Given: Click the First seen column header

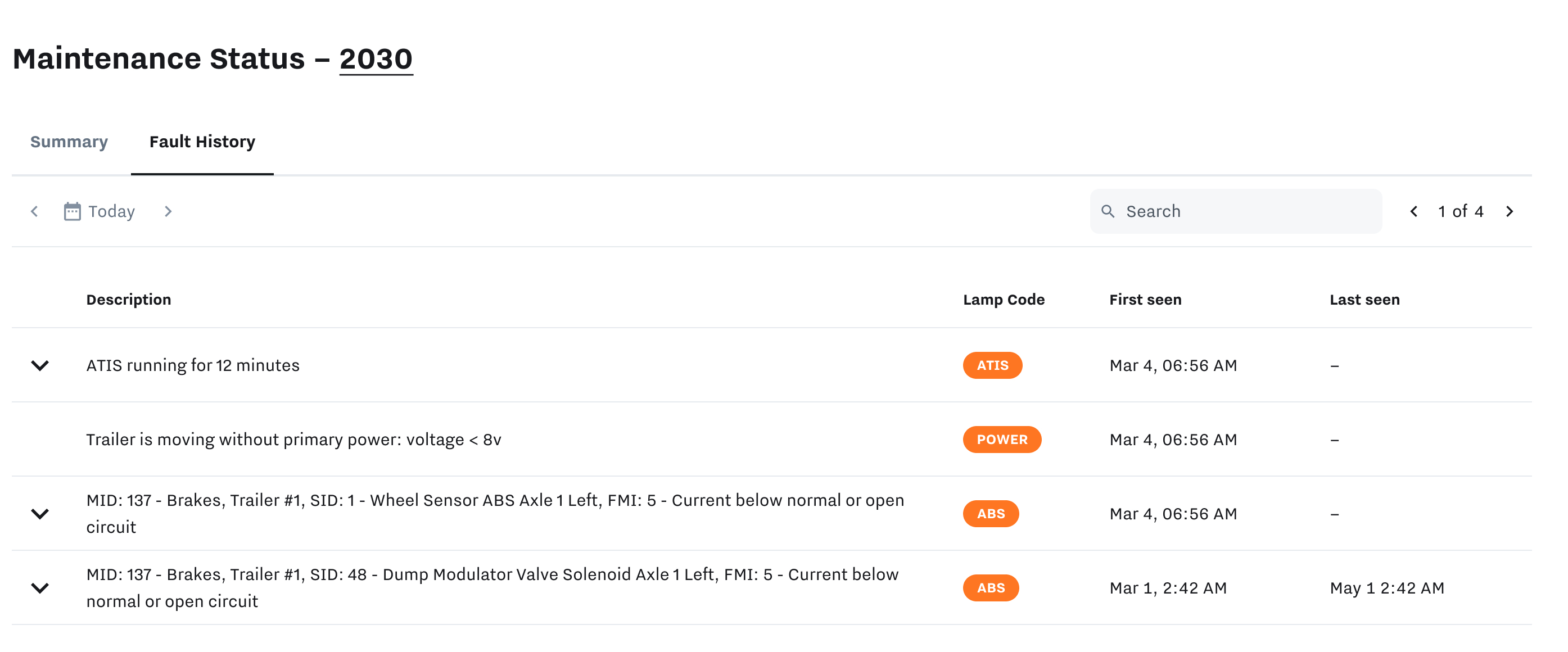Looking at the screenshot, I should click(x=1145, y=300).
